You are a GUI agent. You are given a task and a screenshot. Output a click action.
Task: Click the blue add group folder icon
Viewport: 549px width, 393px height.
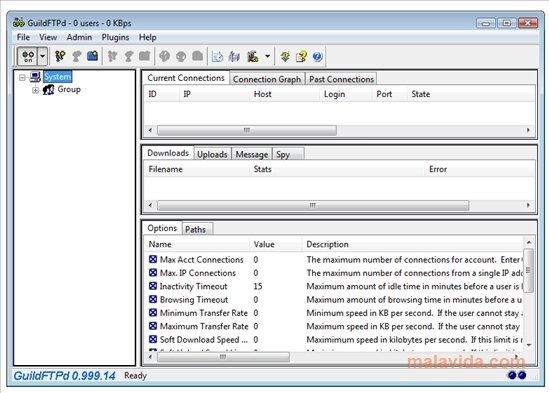point(92,56)
